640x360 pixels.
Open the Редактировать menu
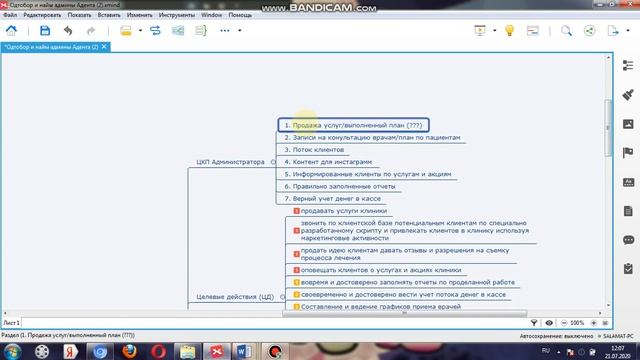pyautogui.click(x=42, y=15)
